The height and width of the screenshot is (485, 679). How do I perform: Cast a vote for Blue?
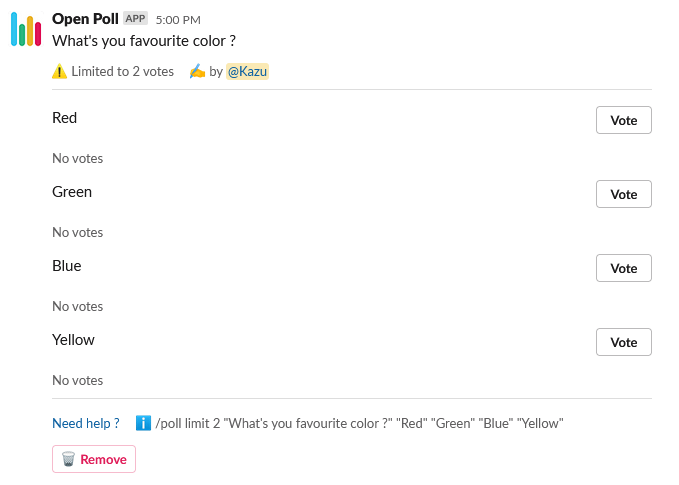pyautogui.click(x=623, y=268)
